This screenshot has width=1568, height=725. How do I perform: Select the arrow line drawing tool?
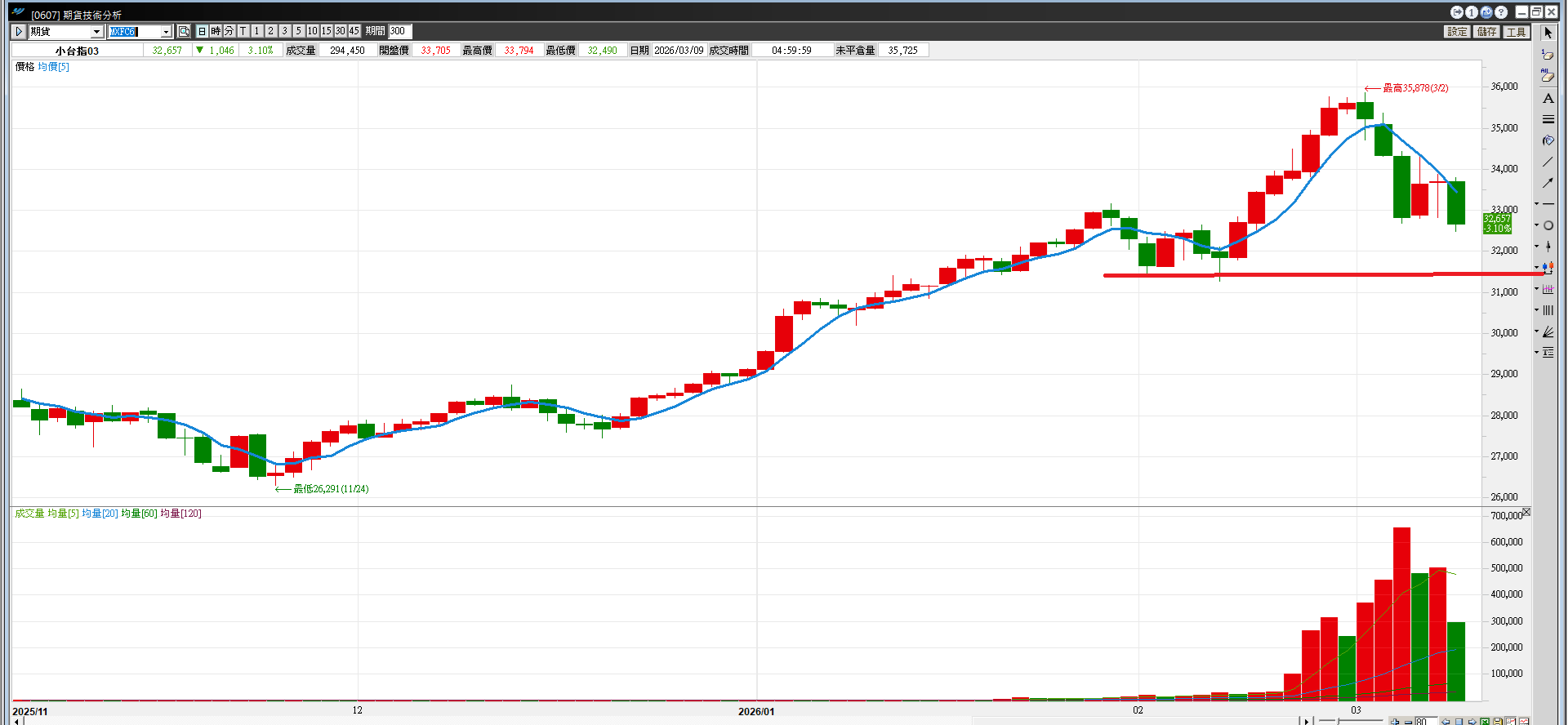point(1548,183)
